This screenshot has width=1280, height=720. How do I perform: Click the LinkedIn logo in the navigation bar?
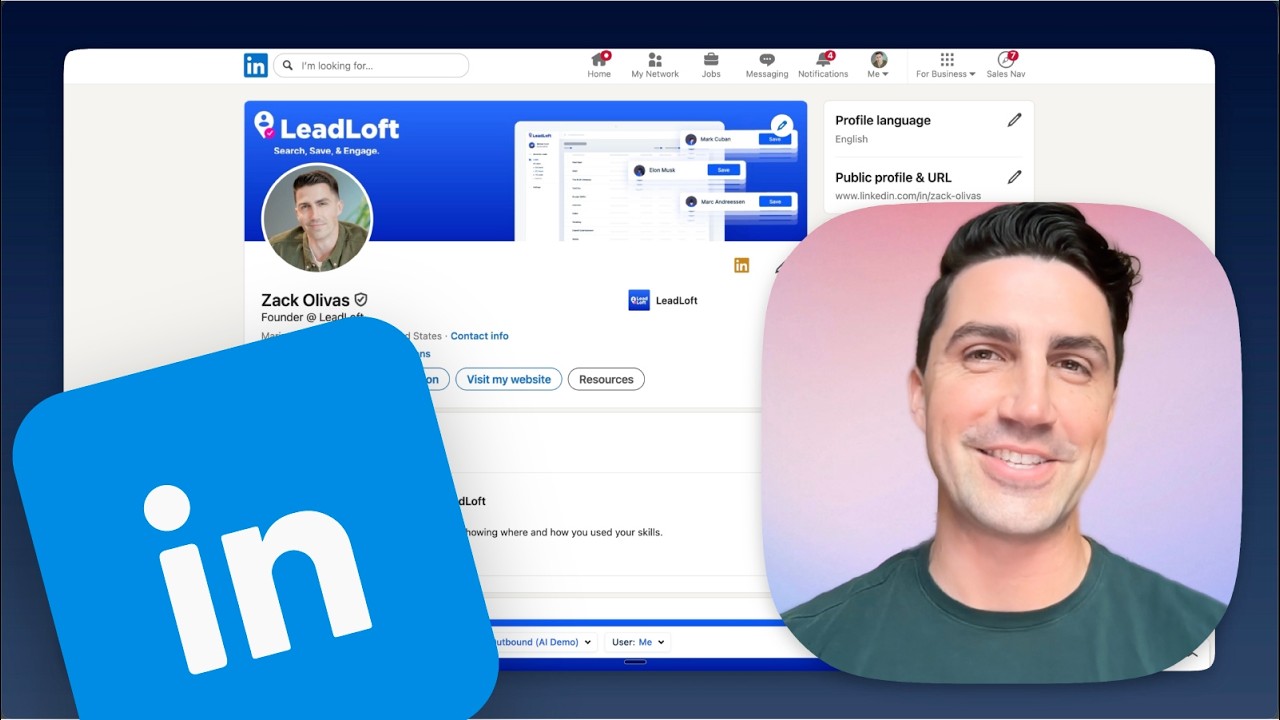(x=256, y=66)
